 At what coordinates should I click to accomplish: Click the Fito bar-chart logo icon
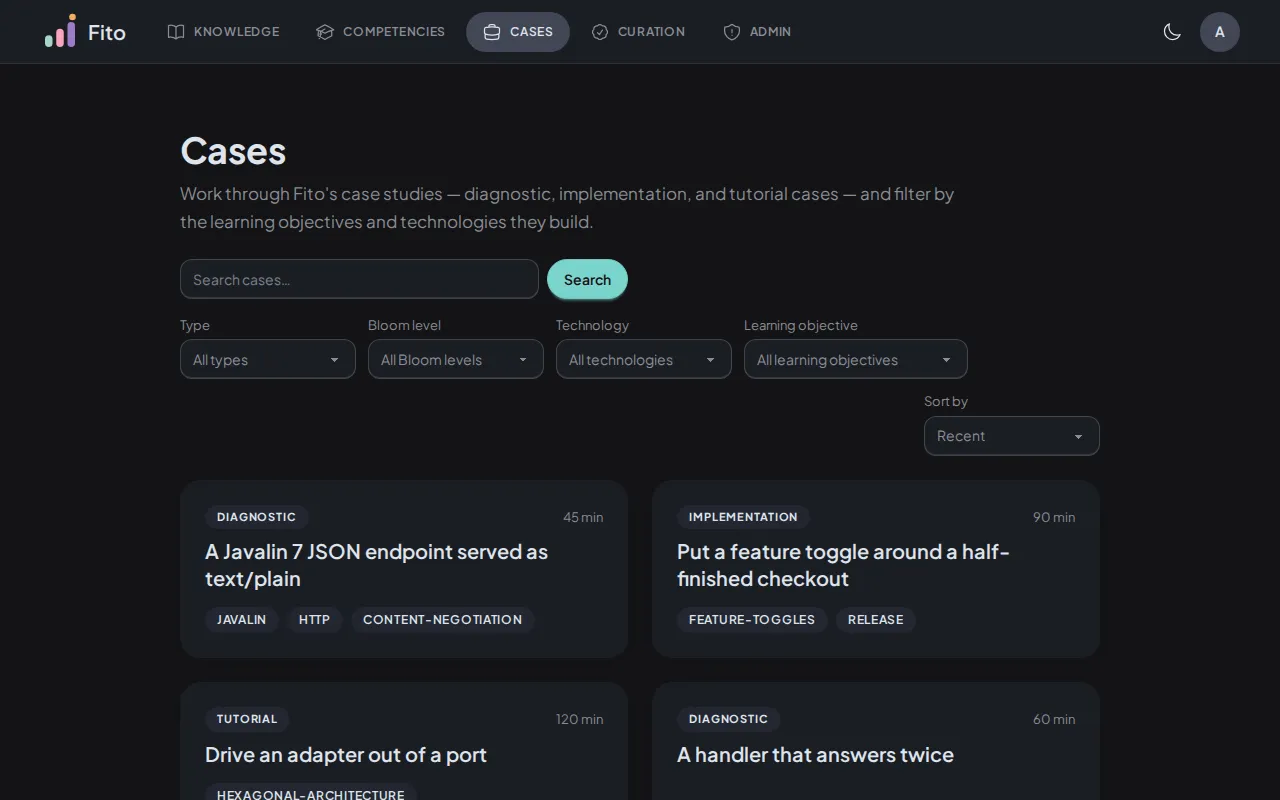pyautogui.click(x=60, y=31)
